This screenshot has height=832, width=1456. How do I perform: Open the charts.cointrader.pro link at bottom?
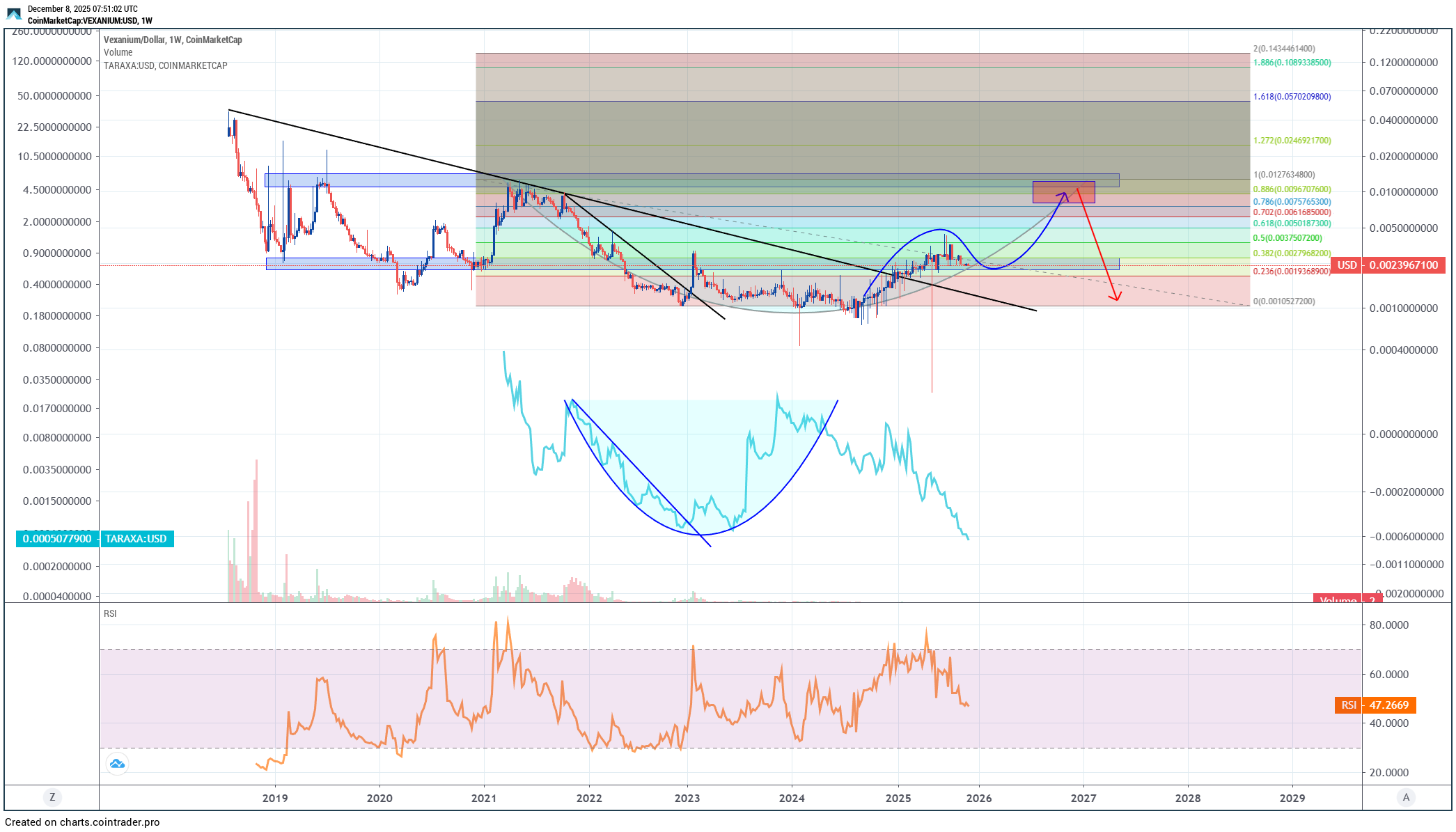[x=109, y=822]
